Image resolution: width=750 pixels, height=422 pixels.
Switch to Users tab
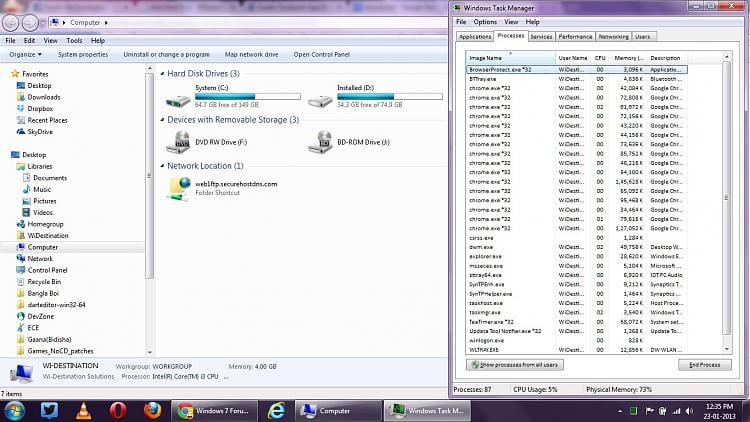pos(642,37)
